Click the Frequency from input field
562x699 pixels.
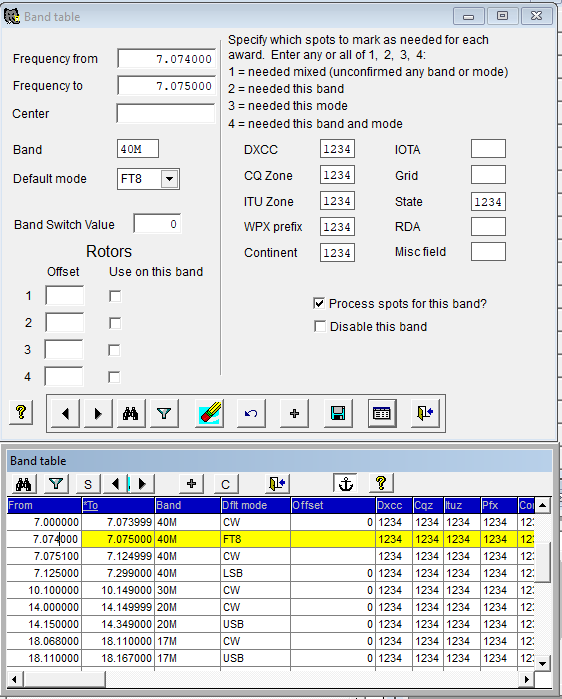click(166, 59)
